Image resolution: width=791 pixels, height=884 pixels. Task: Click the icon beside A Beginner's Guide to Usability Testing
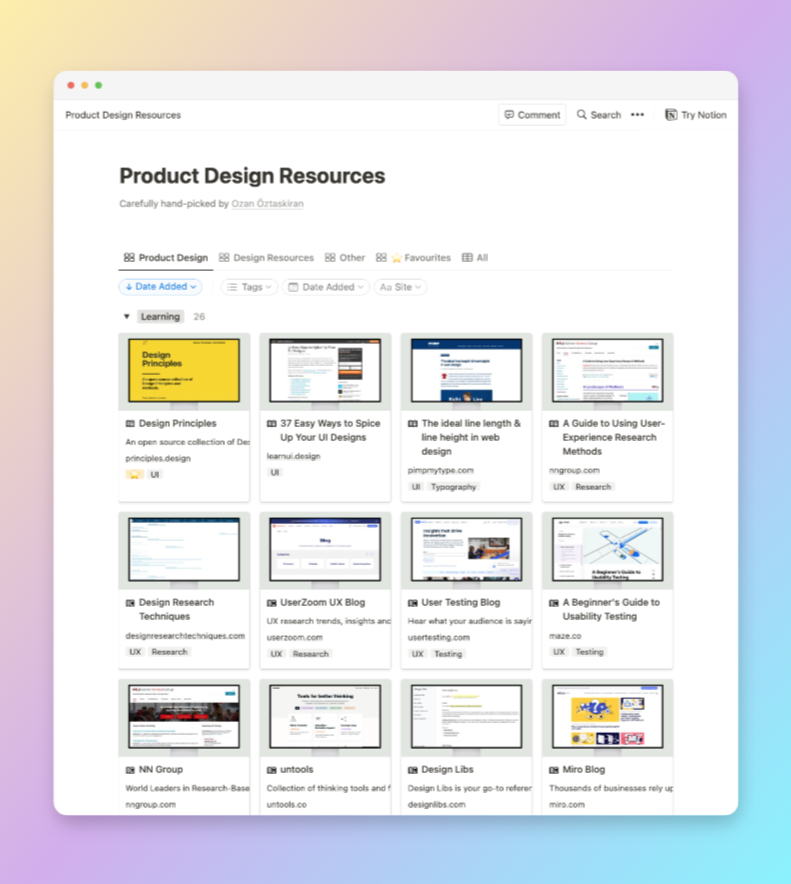pos(554,603)
